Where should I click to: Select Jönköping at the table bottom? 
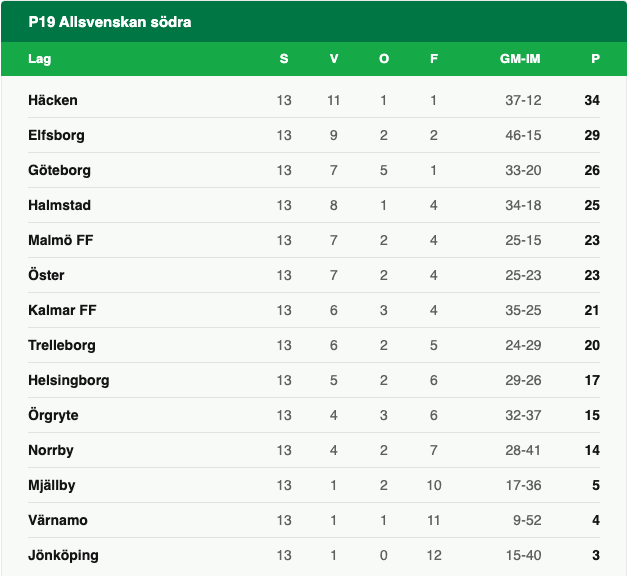coord(63,555)
